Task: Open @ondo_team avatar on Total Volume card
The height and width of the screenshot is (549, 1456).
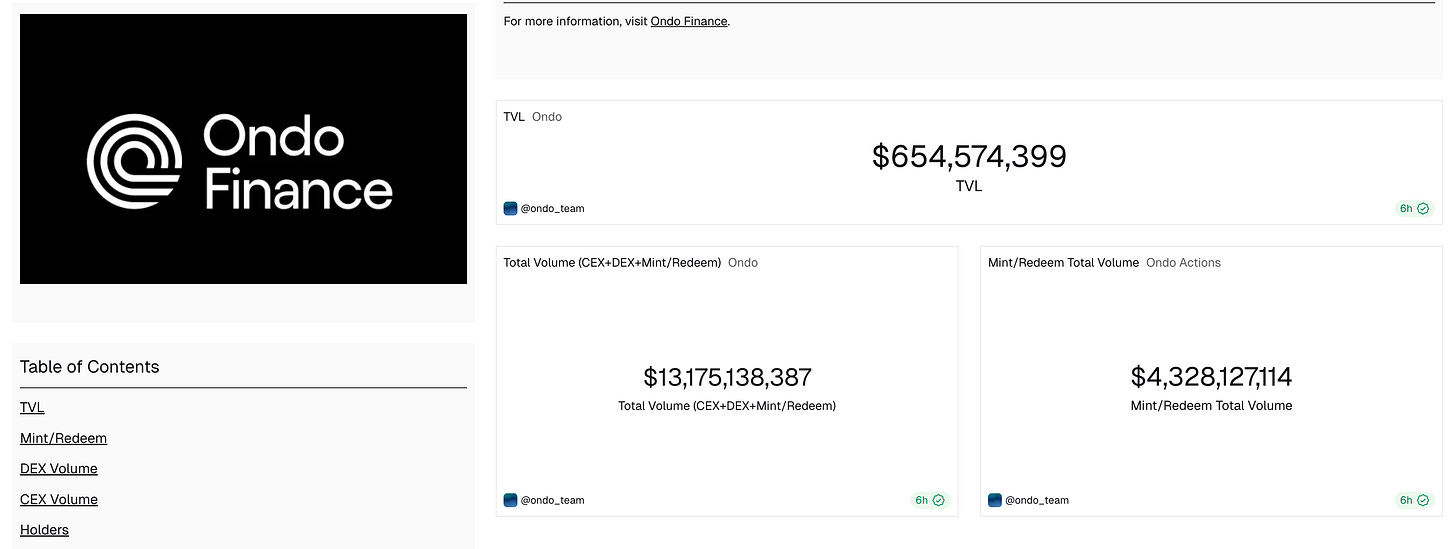Action: [511, 500]
